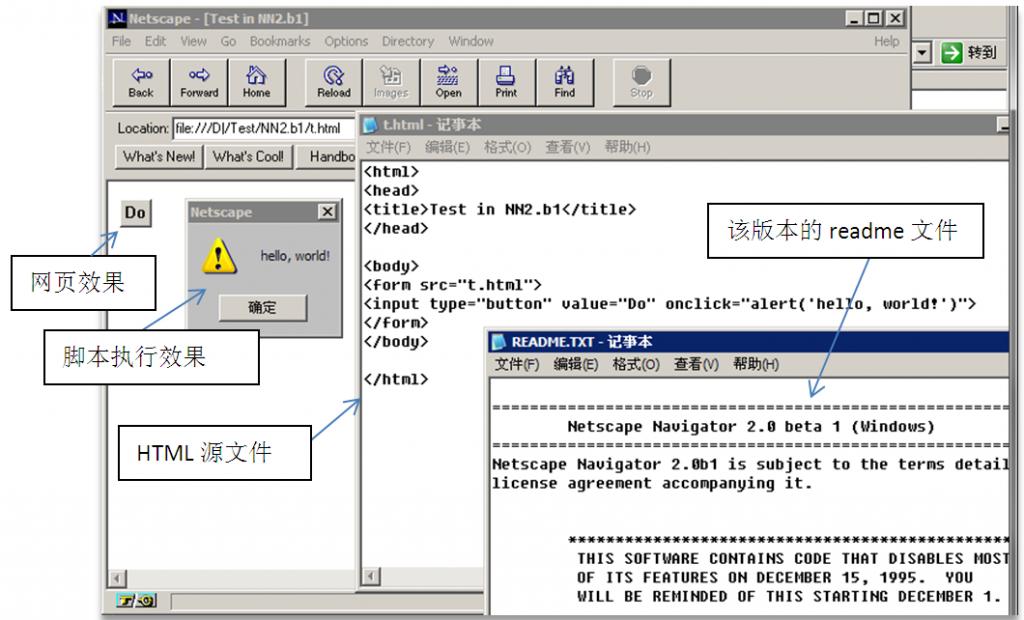Click the README.TXT - 记事本 title bar
1024x620 pixels.
748,342
